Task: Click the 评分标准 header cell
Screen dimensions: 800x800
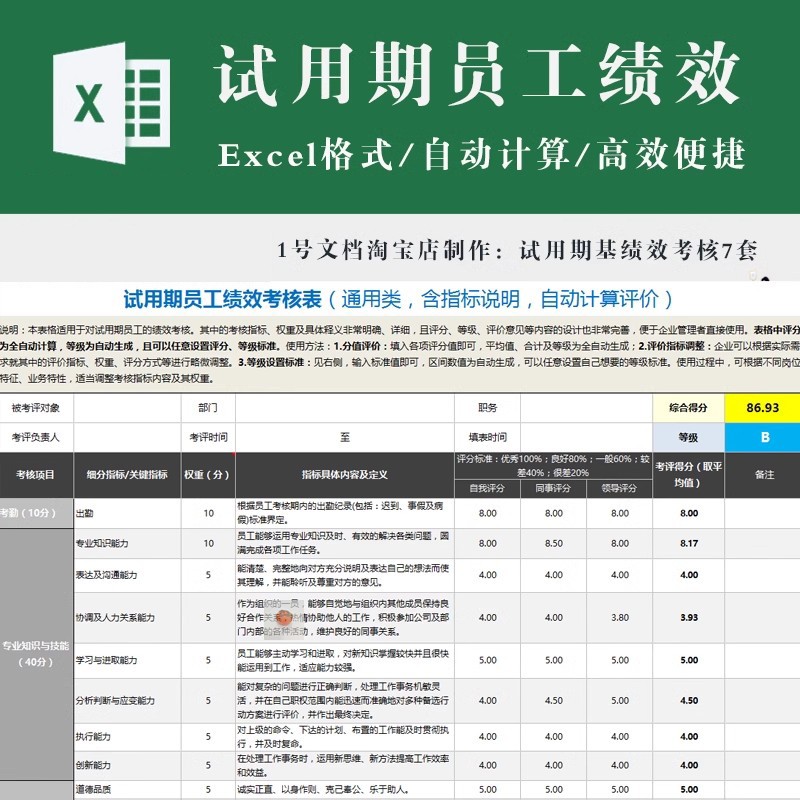Action: click(x=554, y=466)
